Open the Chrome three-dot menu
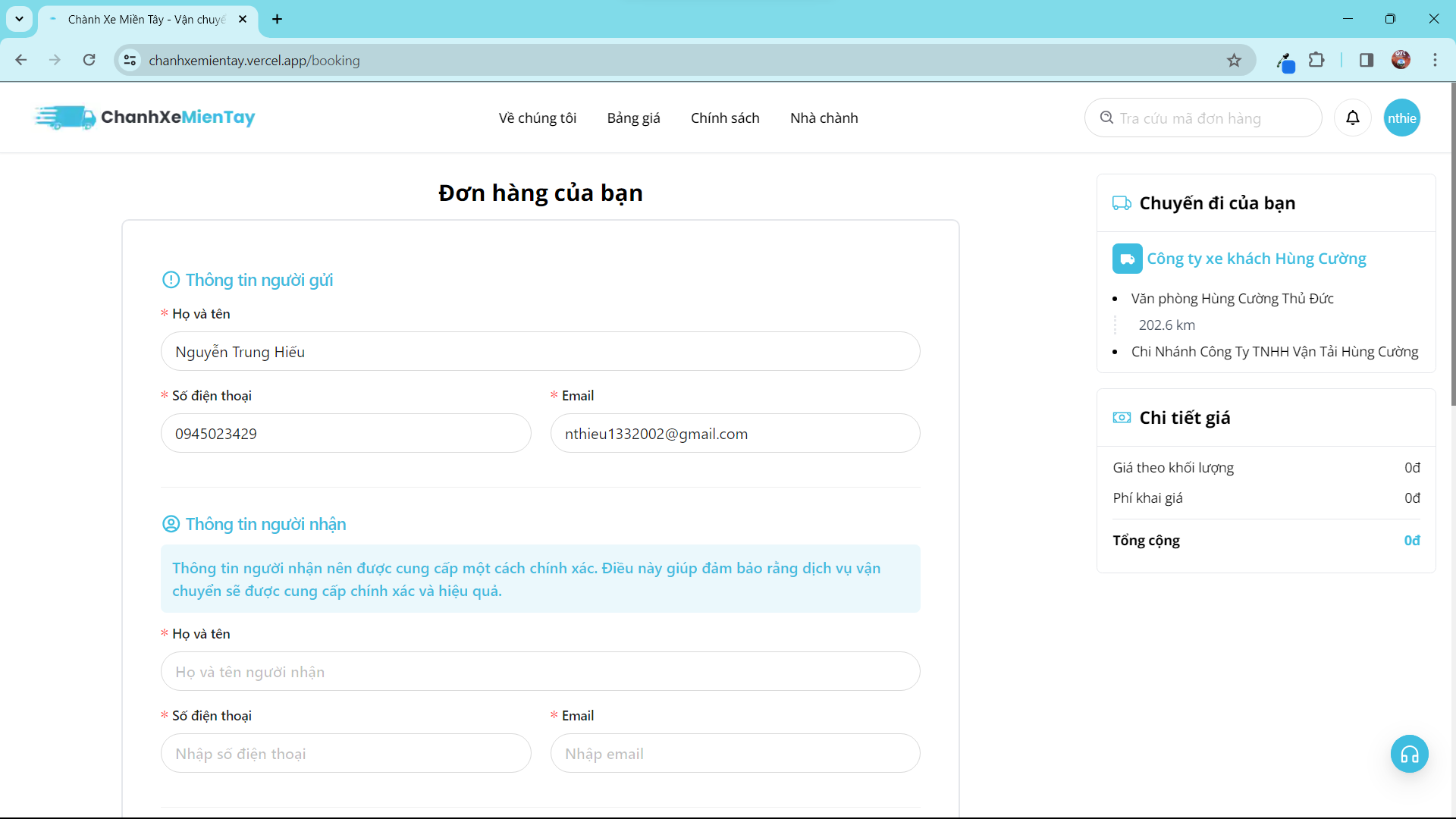The height and width of the screenshot is (819, 1456). pos(1435,60)
